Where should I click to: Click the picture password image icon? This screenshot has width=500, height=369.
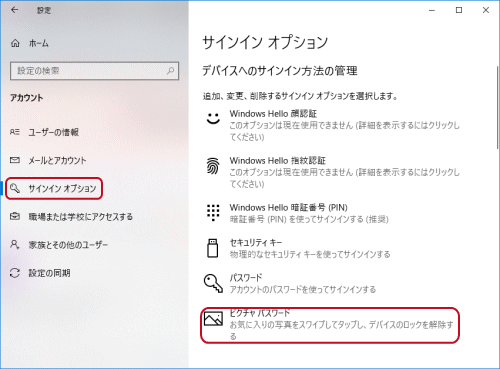213,319
